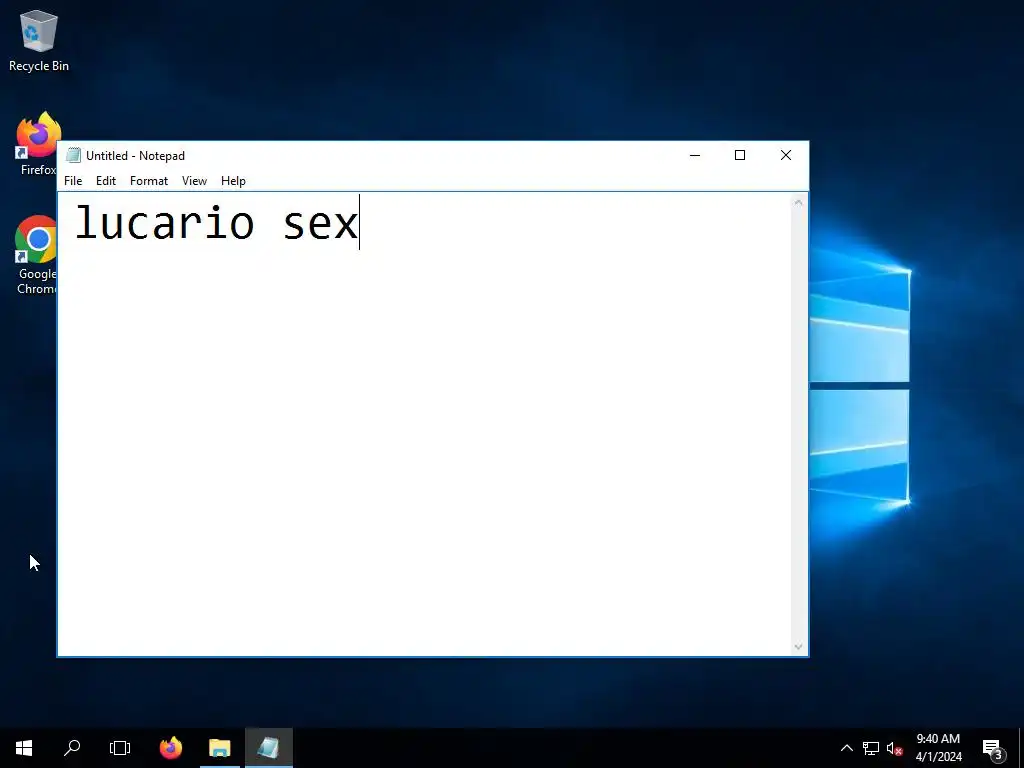Maximize the Notepad window
The width and height of the screenshot is (1024, 768).
coord(740,155)
